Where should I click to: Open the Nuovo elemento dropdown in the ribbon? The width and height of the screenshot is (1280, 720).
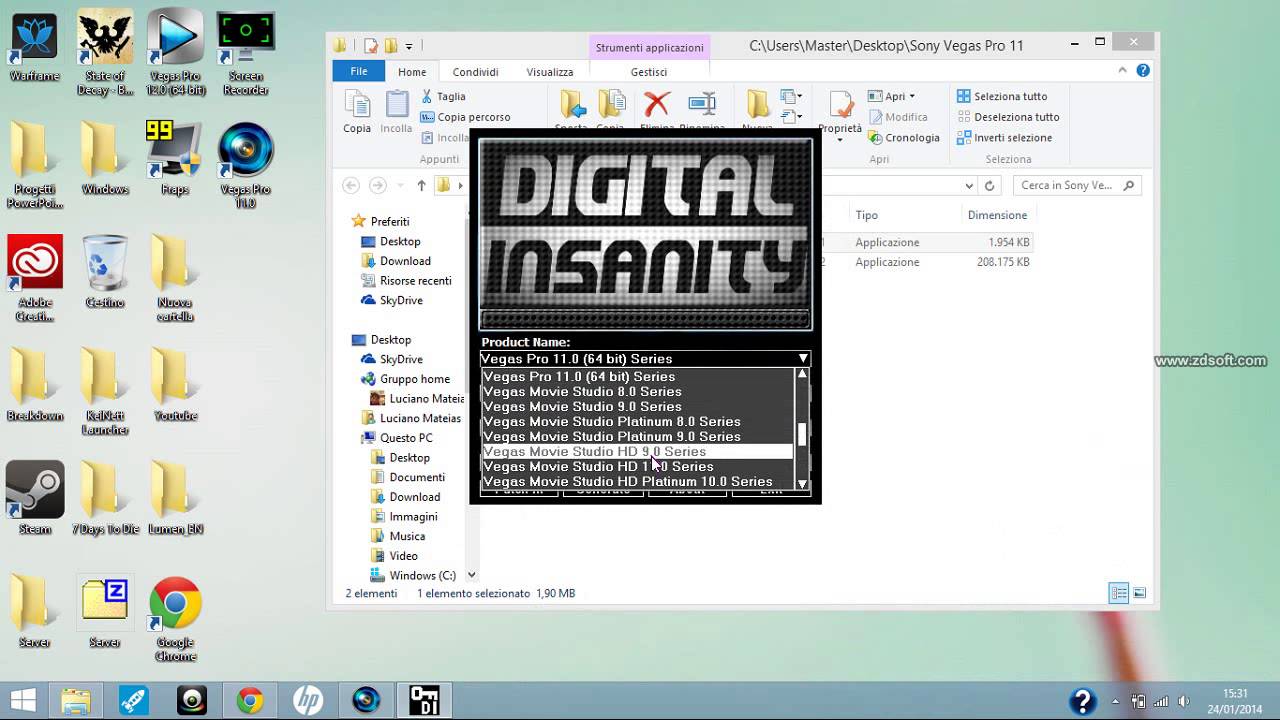tap(792, 96)
